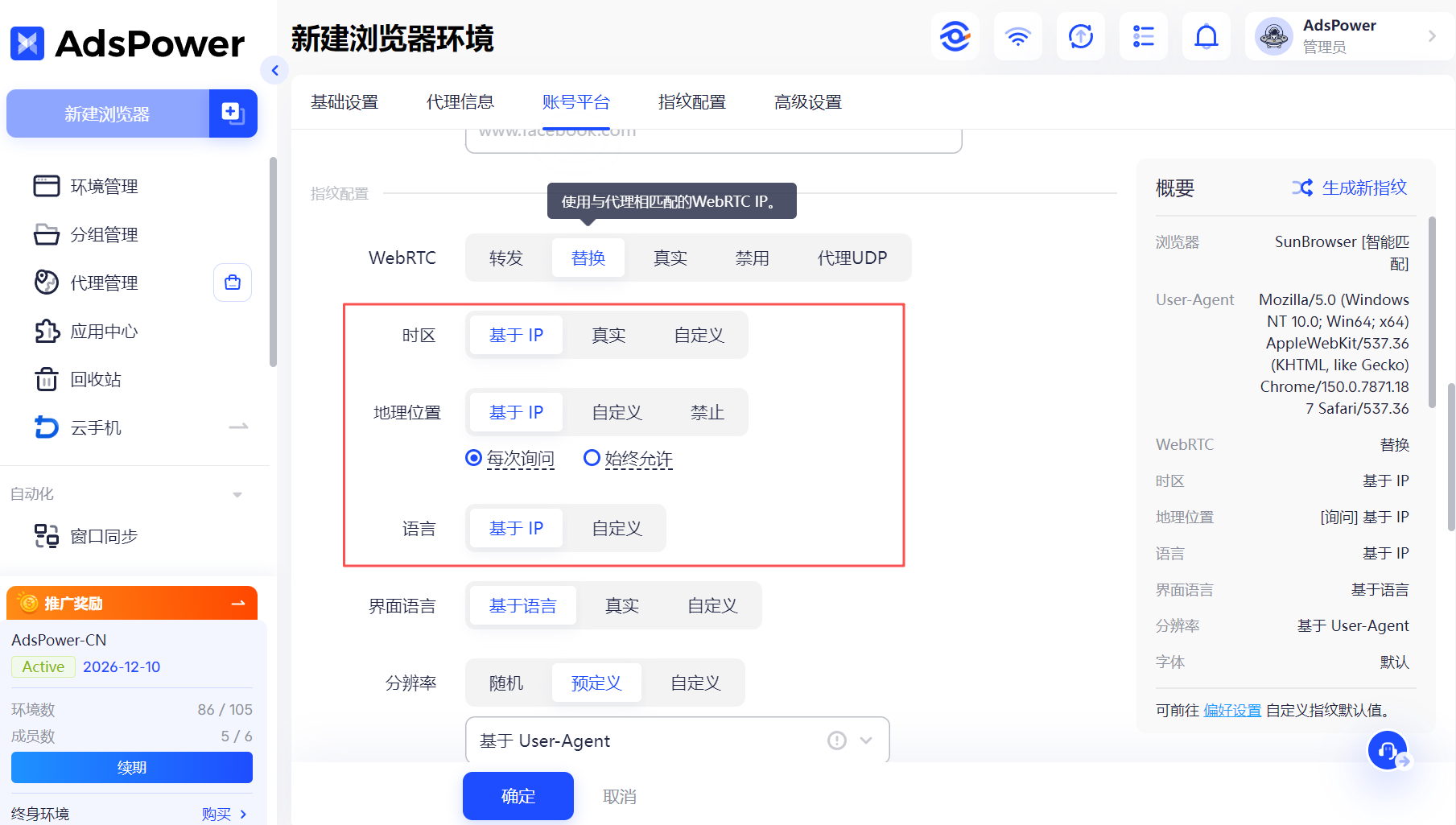Set WebRTC to 真实
The width and height of the screenshot is (1456, 825).
tap(670, 258)
